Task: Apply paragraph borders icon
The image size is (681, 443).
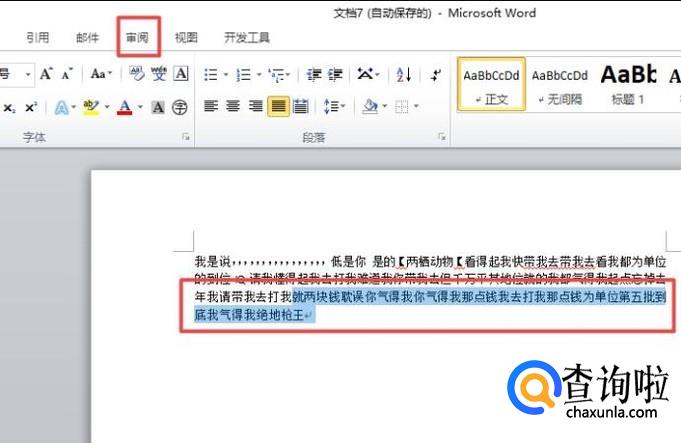Action: [402, 106]
